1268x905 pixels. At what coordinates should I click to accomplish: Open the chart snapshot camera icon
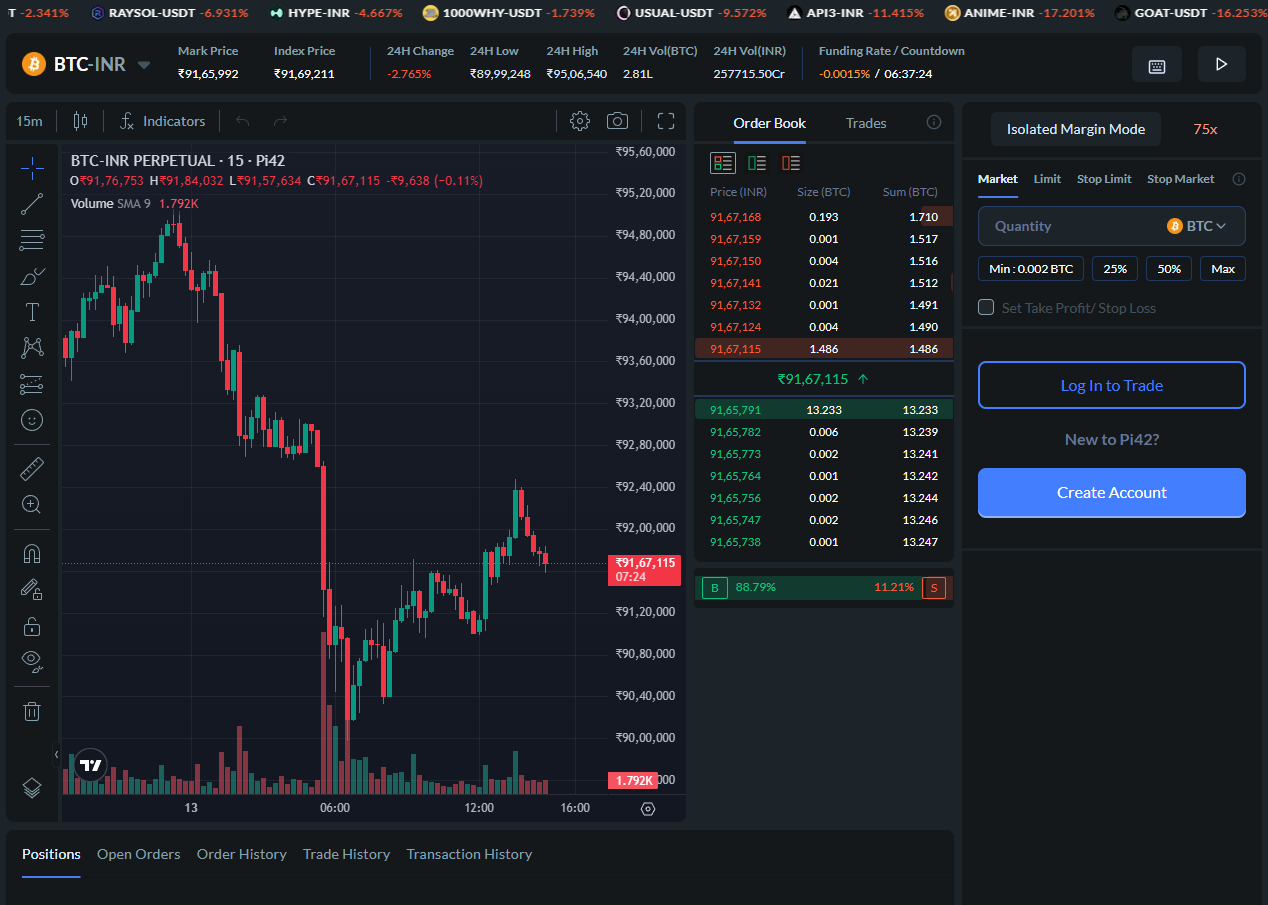pos(617,121)
